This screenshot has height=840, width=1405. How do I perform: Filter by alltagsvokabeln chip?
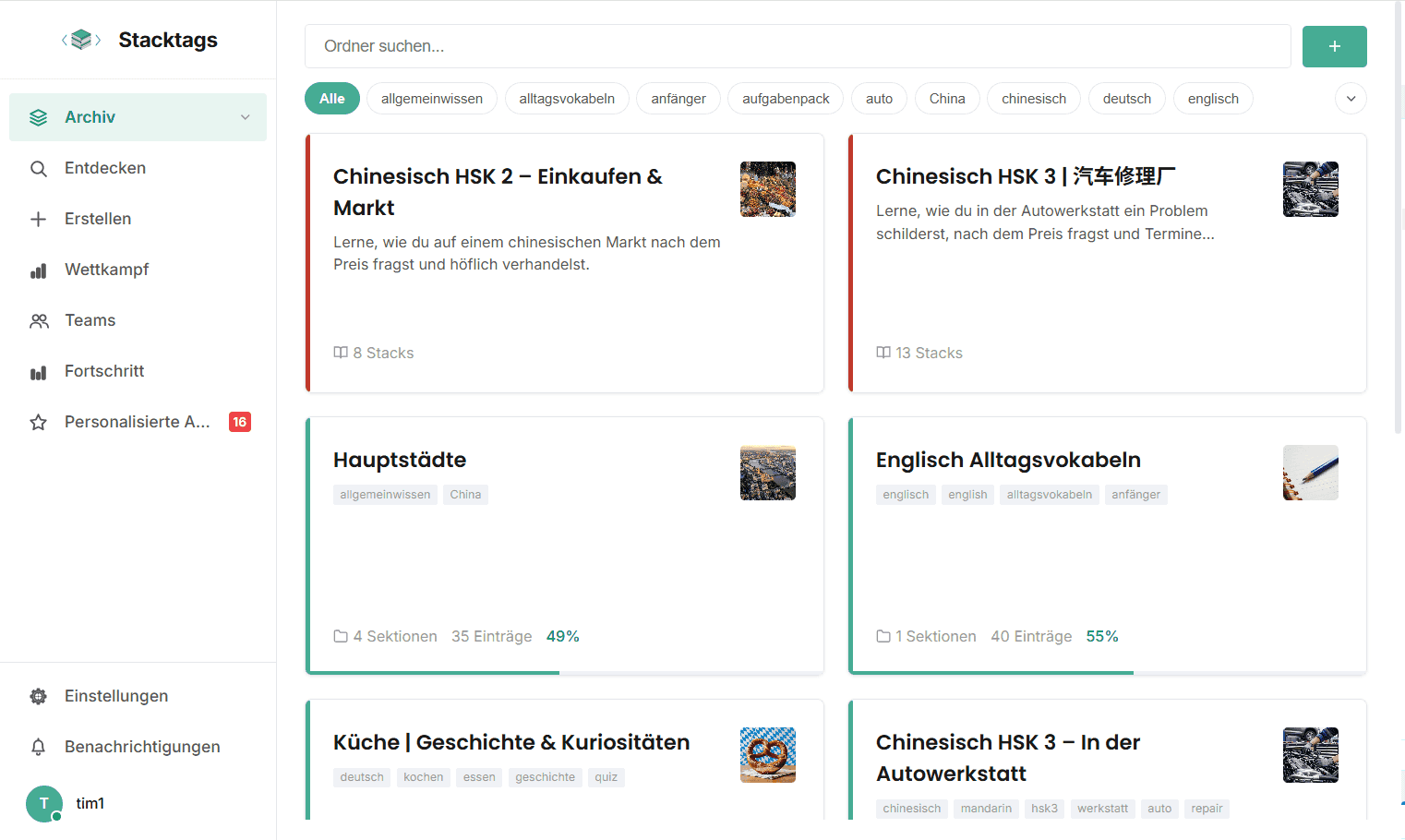tap(567, 99)
